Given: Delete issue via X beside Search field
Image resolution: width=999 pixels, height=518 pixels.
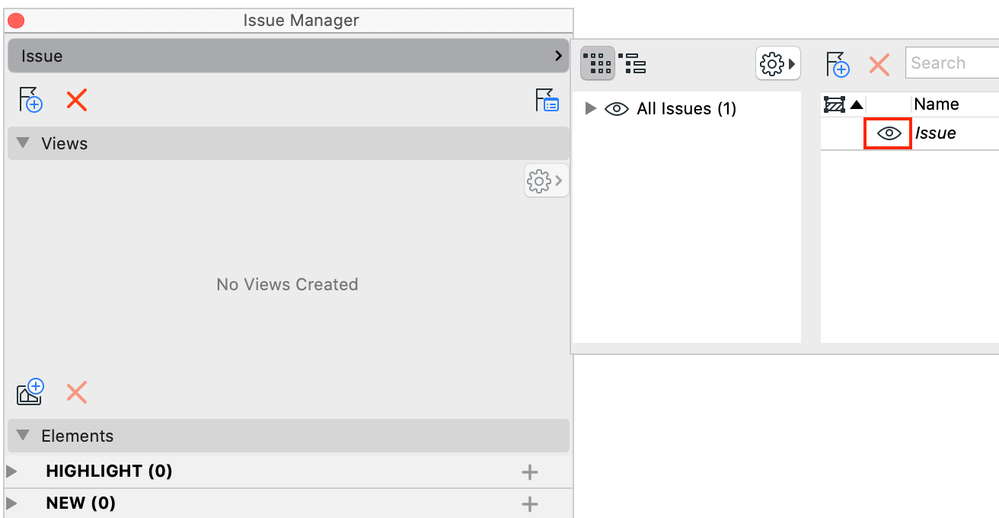Looking at the screenshot, I should pos(879,65).
